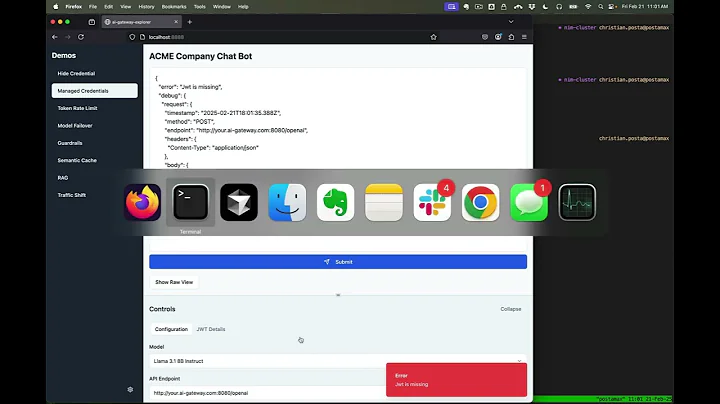The image size is (720, 404).
Task: Dismiss the red Jwt is missing error toast
Action: click(x=456, y=380)
